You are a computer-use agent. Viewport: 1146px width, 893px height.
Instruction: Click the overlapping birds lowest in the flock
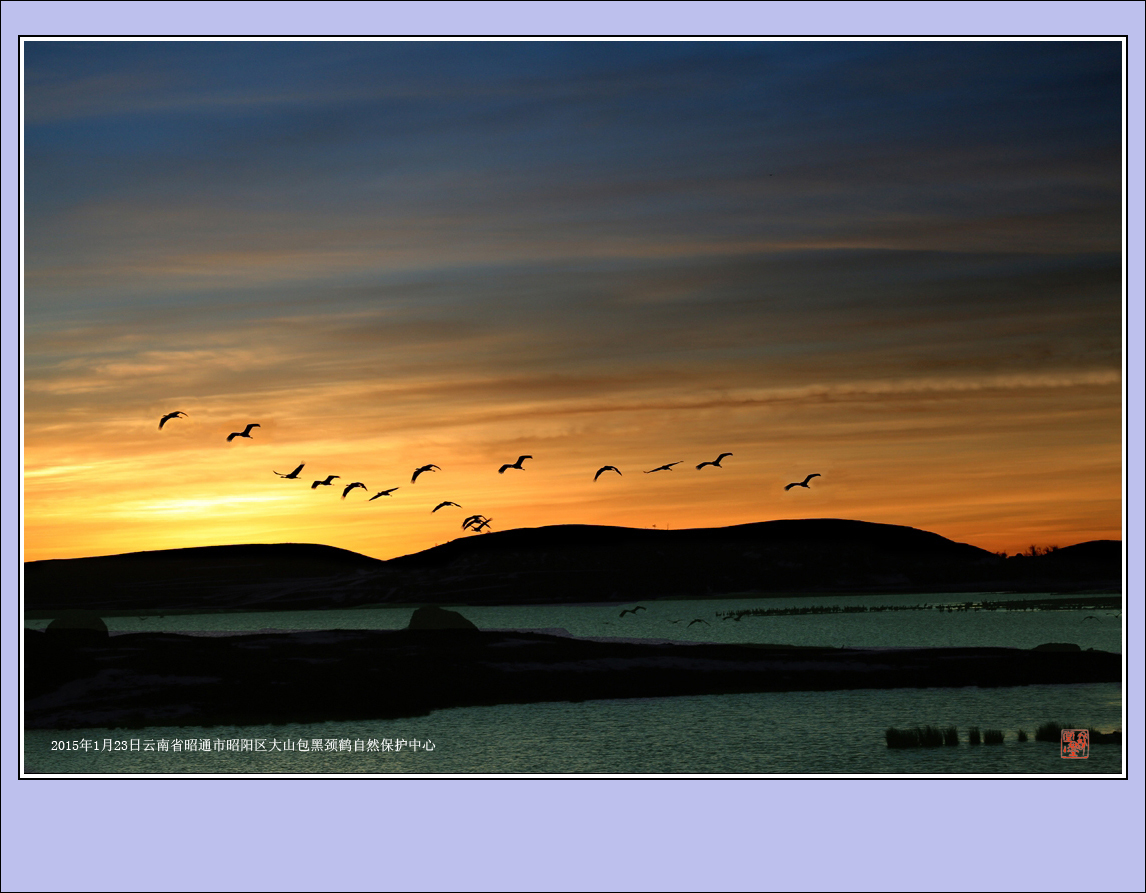(x=477, y=523)
